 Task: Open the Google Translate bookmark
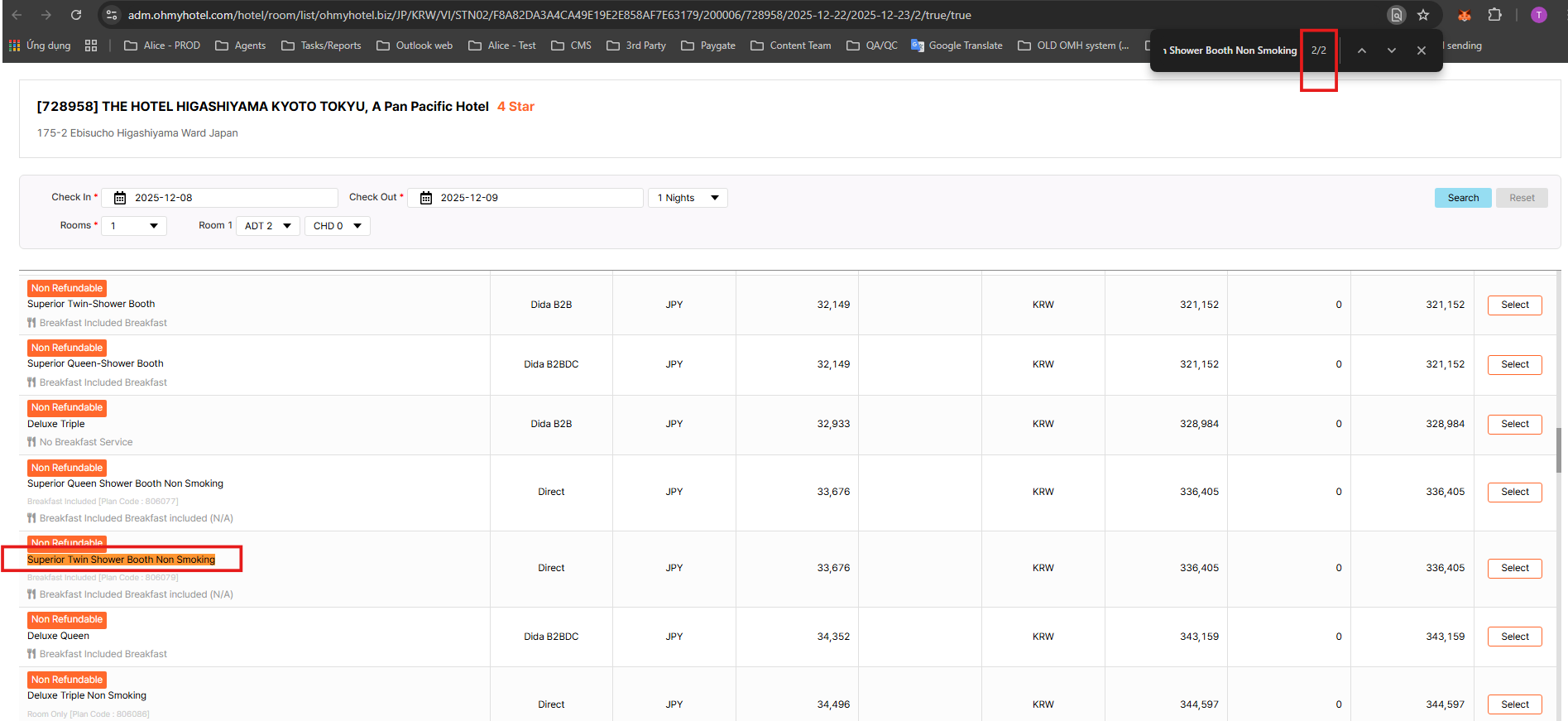957,46
